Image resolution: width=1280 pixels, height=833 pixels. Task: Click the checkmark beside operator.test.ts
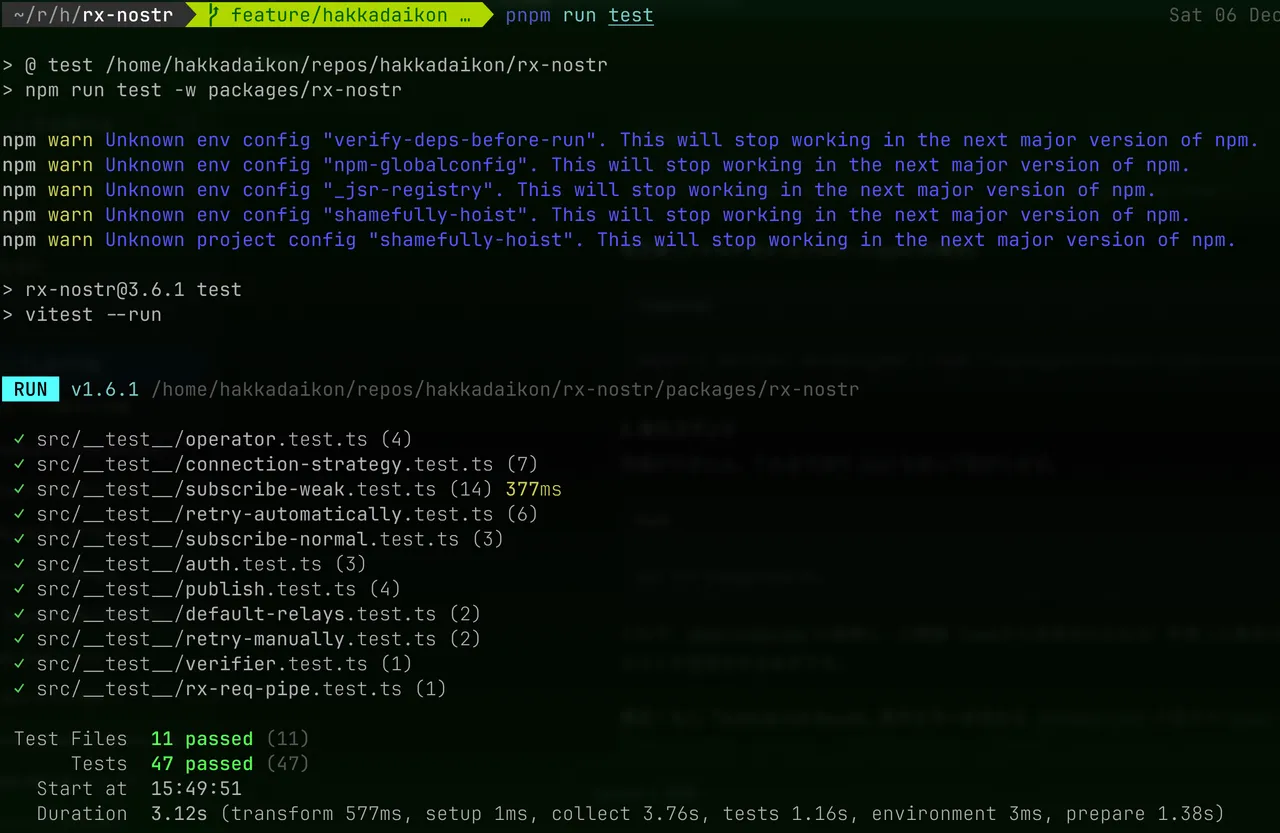(20, 439)
